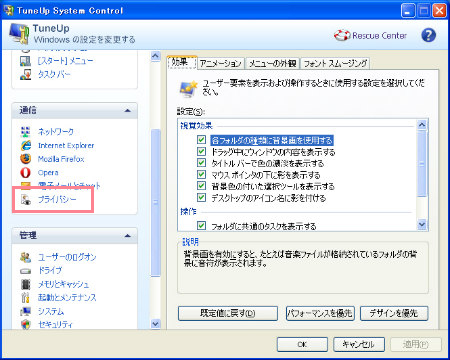Open タスク バー text link

tap(54, 74)
